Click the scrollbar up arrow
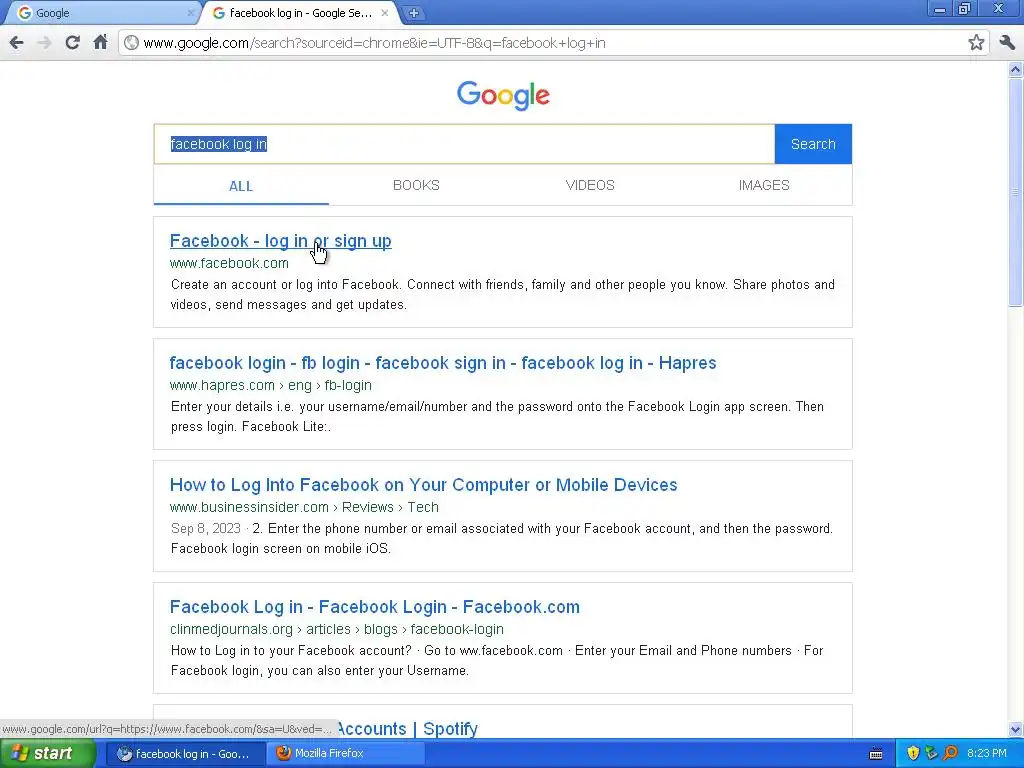The width and height of the screenshot is (1024, 768). [1015, 69]
